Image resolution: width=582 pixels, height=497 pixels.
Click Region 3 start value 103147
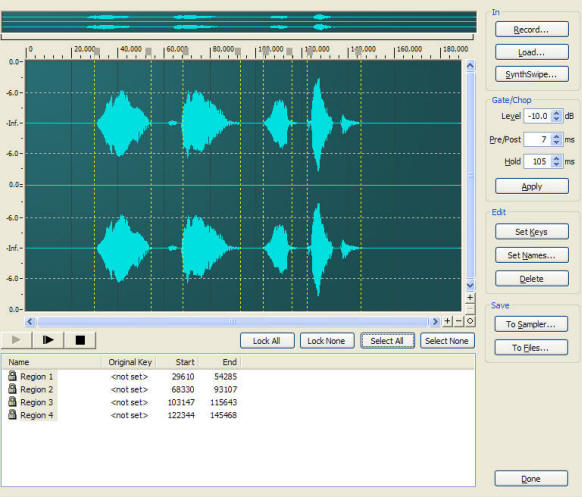(x=181, y=402)
